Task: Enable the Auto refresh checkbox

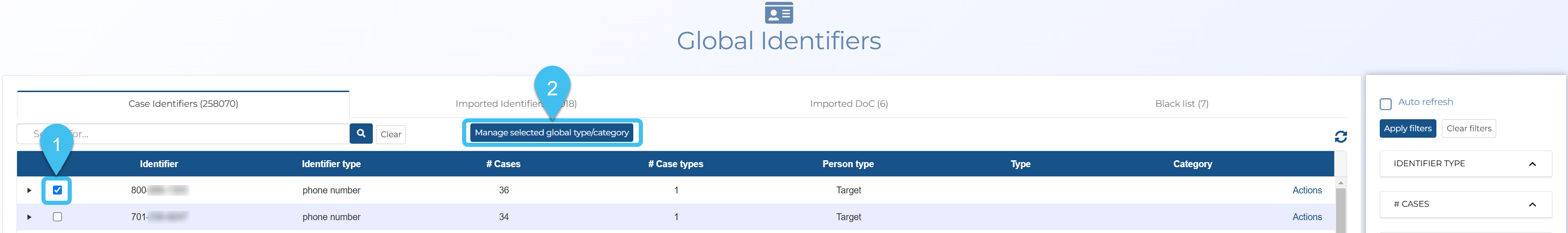Action: [x=1385, y=104]
